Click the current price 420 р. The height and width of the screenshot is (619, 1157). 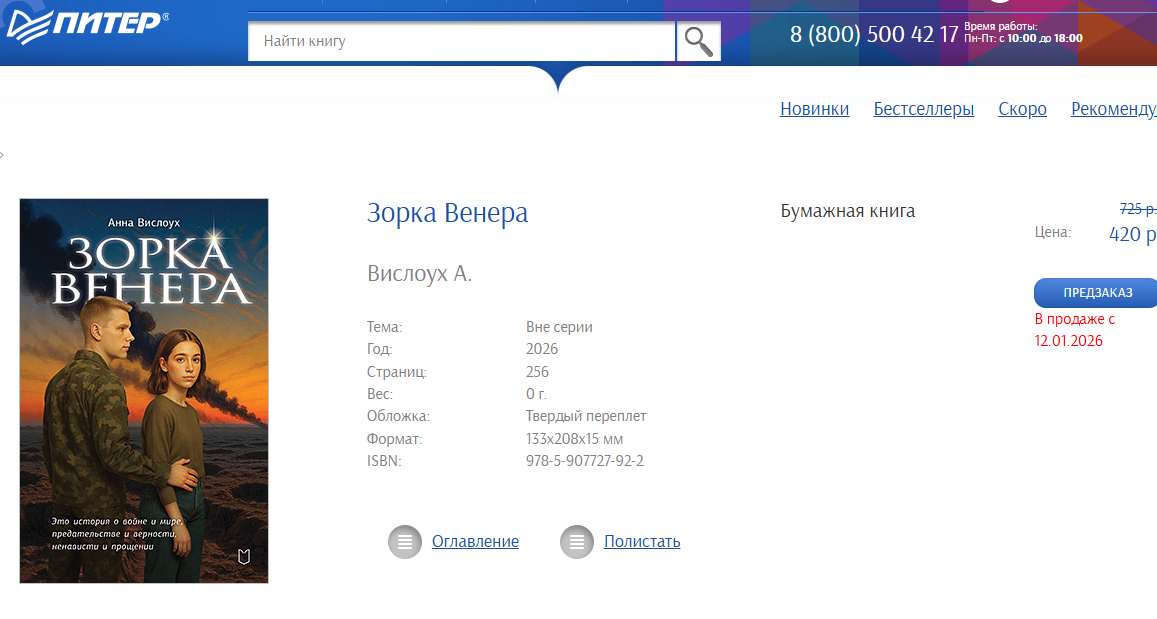(x=1133, y=235)
